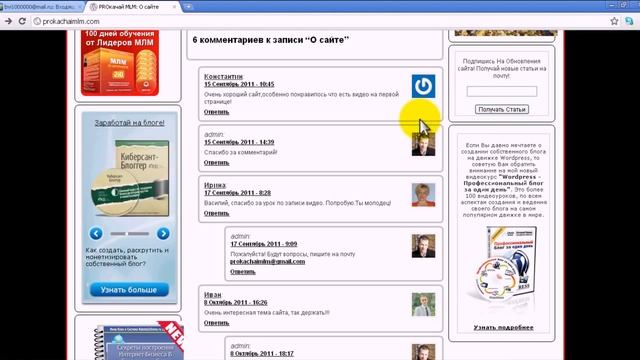Select the PROкачай МЛМ tab

click(129, 7)
